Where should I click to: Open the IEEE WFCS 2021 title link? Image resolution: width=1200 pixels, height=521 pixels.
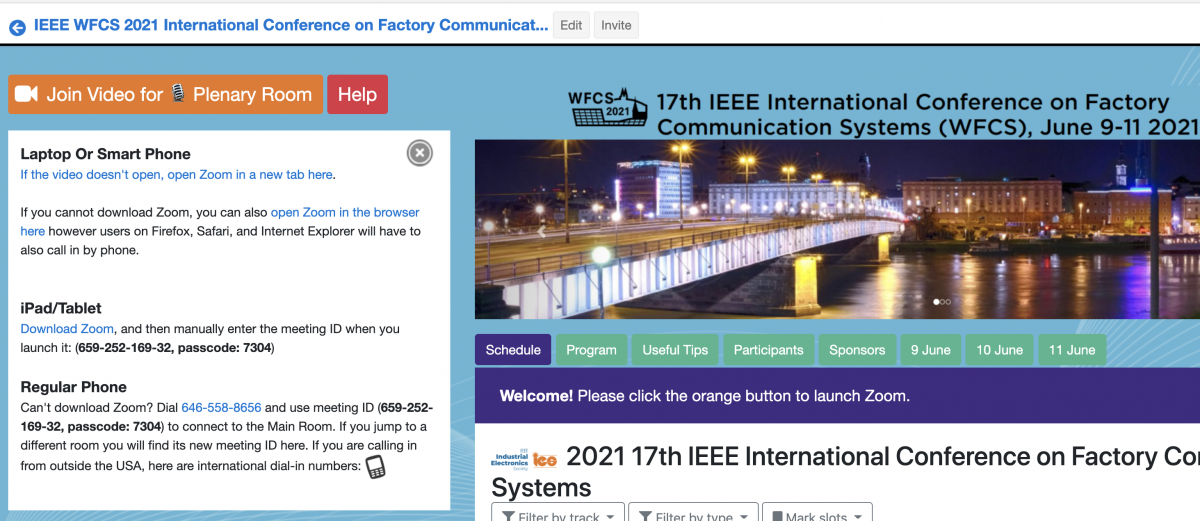pyautogui.click(x=291, y=25)
